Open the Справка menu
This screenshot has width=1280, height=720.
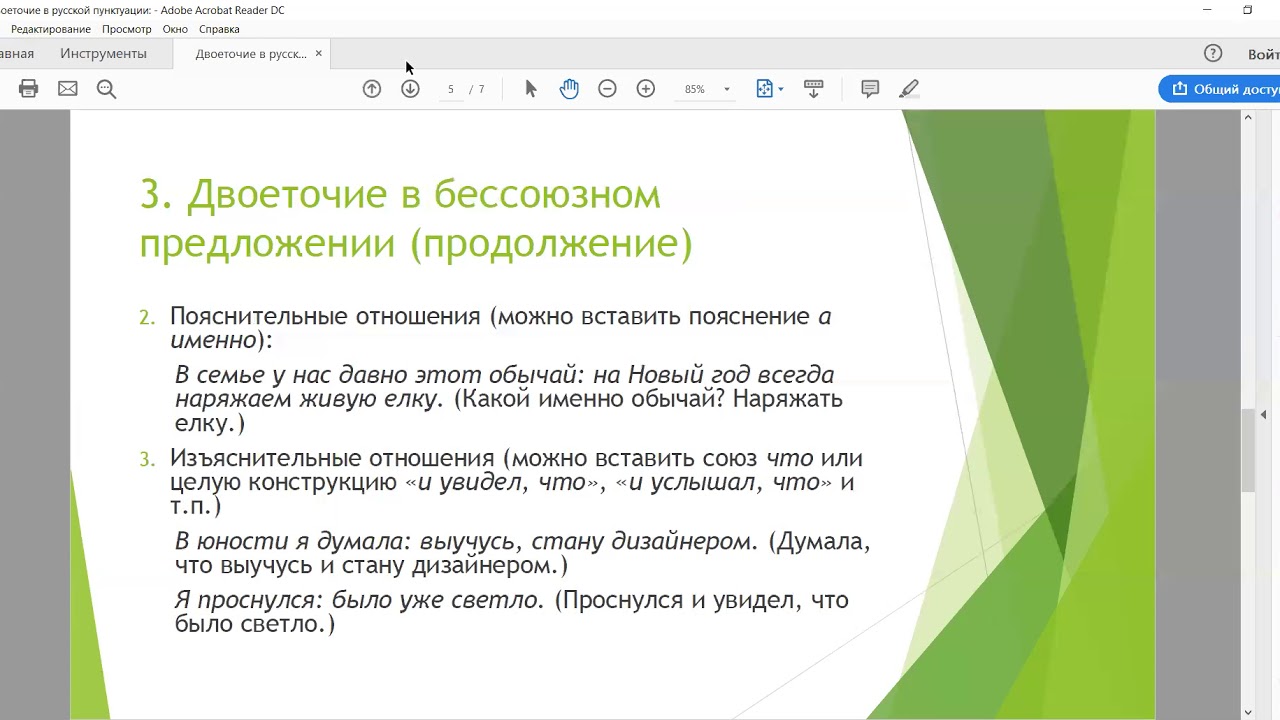[x=219, y=29]
